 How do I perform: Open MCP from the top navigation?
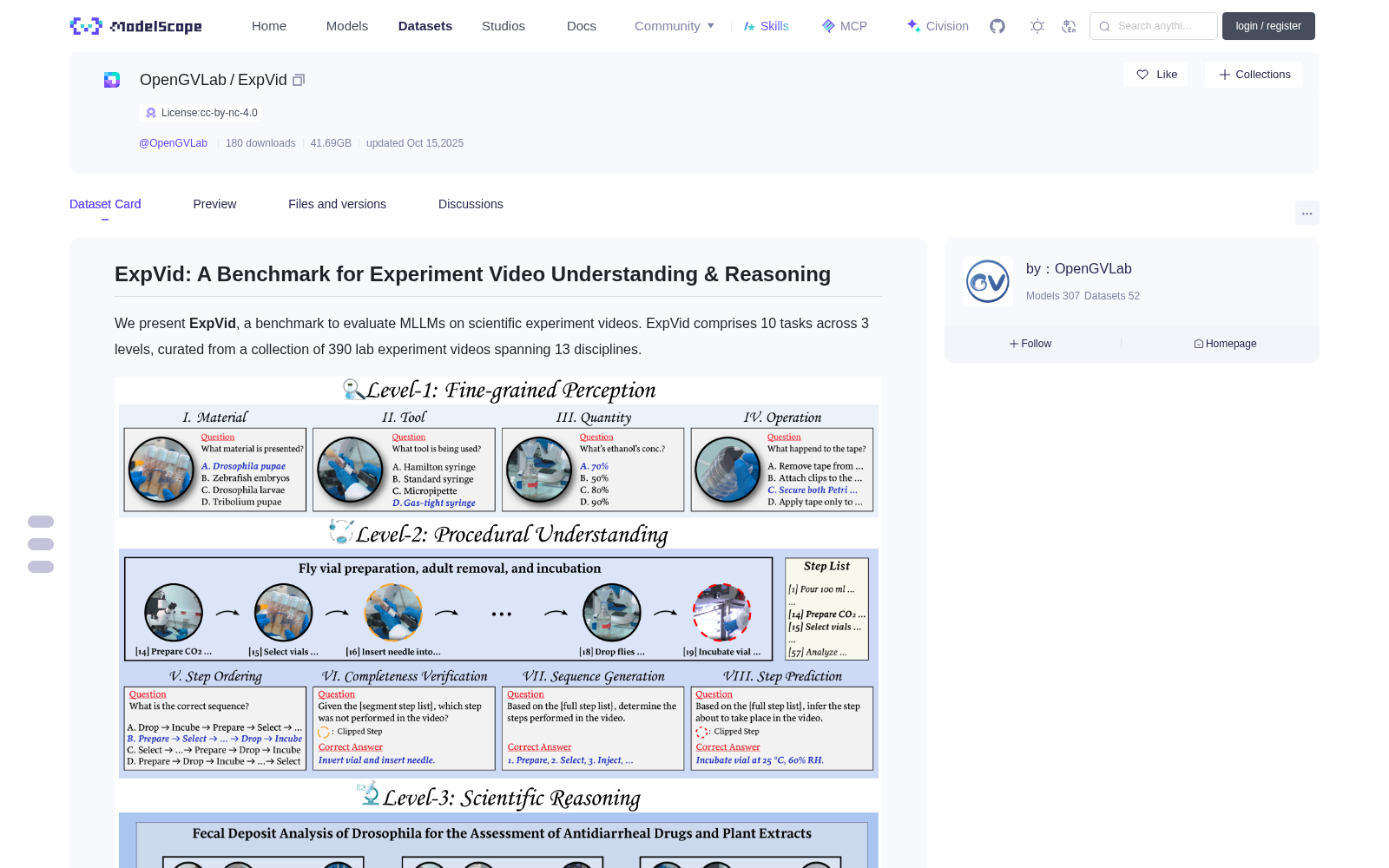click(x=845, y=26)
